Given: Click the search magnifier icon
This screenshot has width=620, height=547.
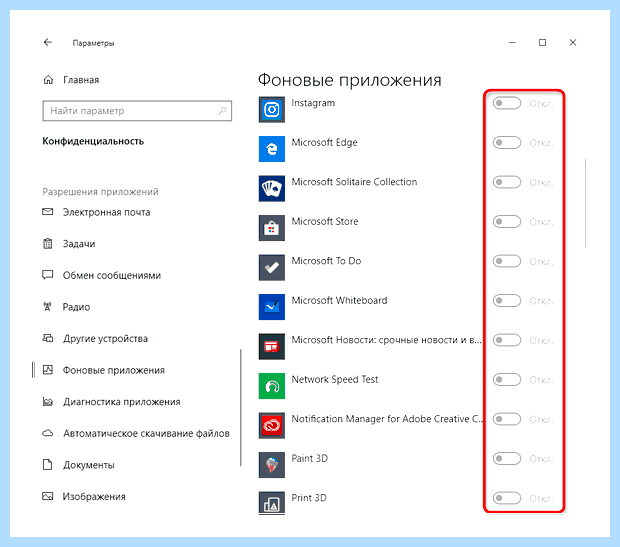Looking at the screenshot, I should coord(223,111).
